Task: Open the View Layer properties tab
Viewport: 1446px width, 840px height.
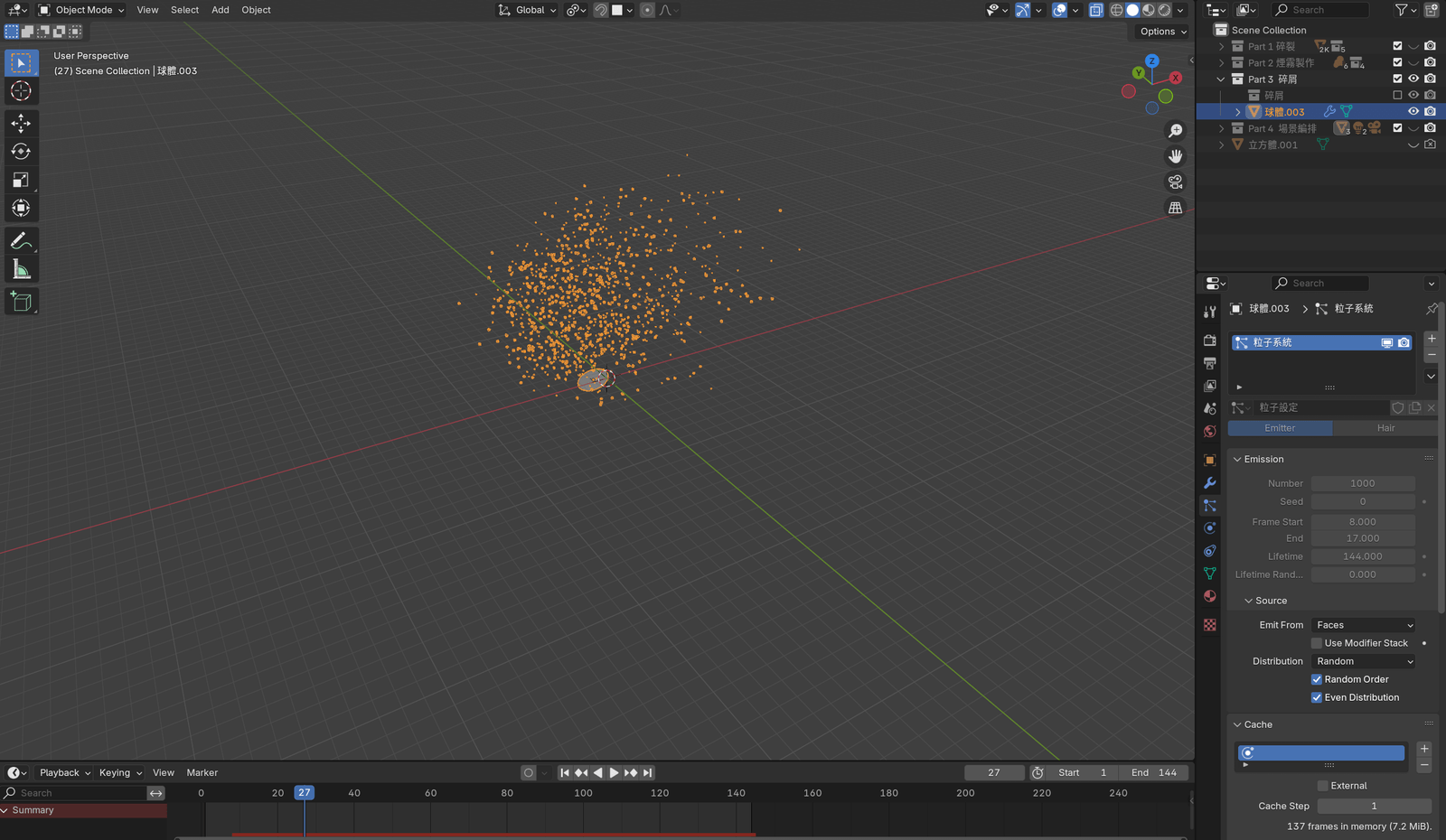Action: [x=1210, y=386]
